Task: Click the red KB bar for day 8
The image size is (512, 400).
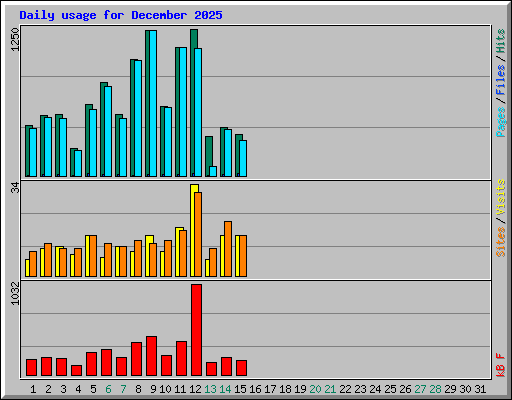Action: point(136,359)
